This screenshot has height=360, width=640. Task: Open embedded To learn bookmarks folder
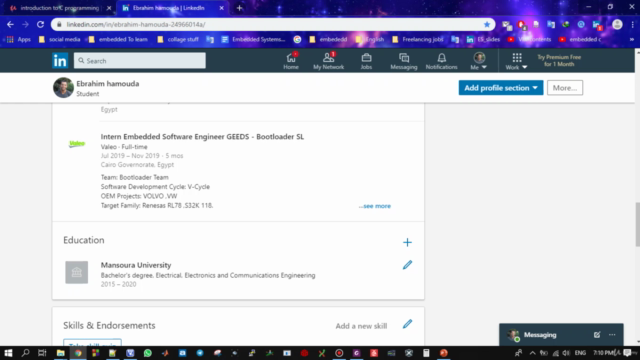click(118, 40)
